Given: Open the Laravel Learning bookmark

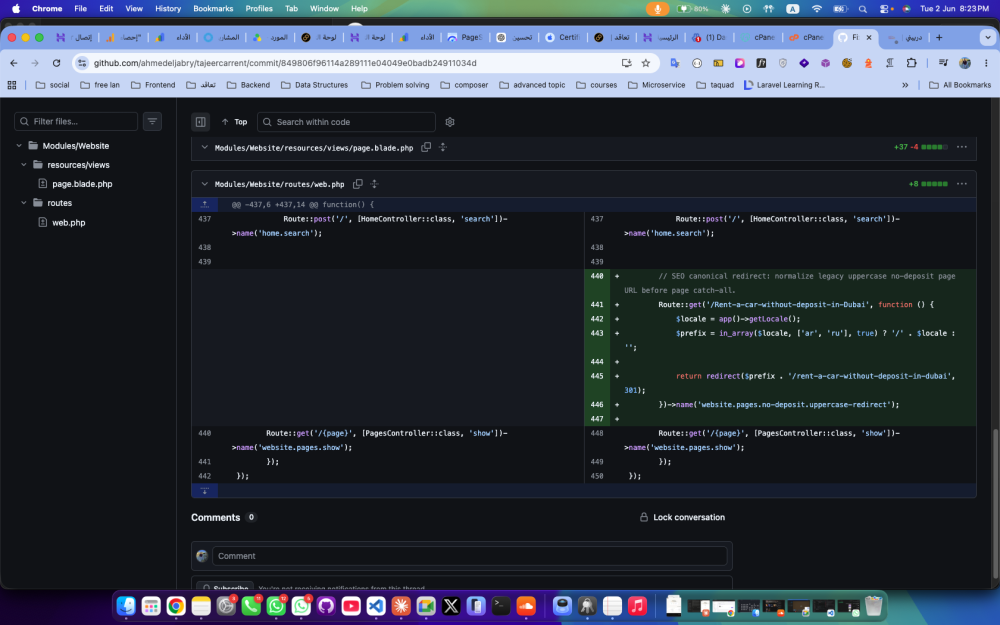Looking at the screenshot, I should point(784,85).
